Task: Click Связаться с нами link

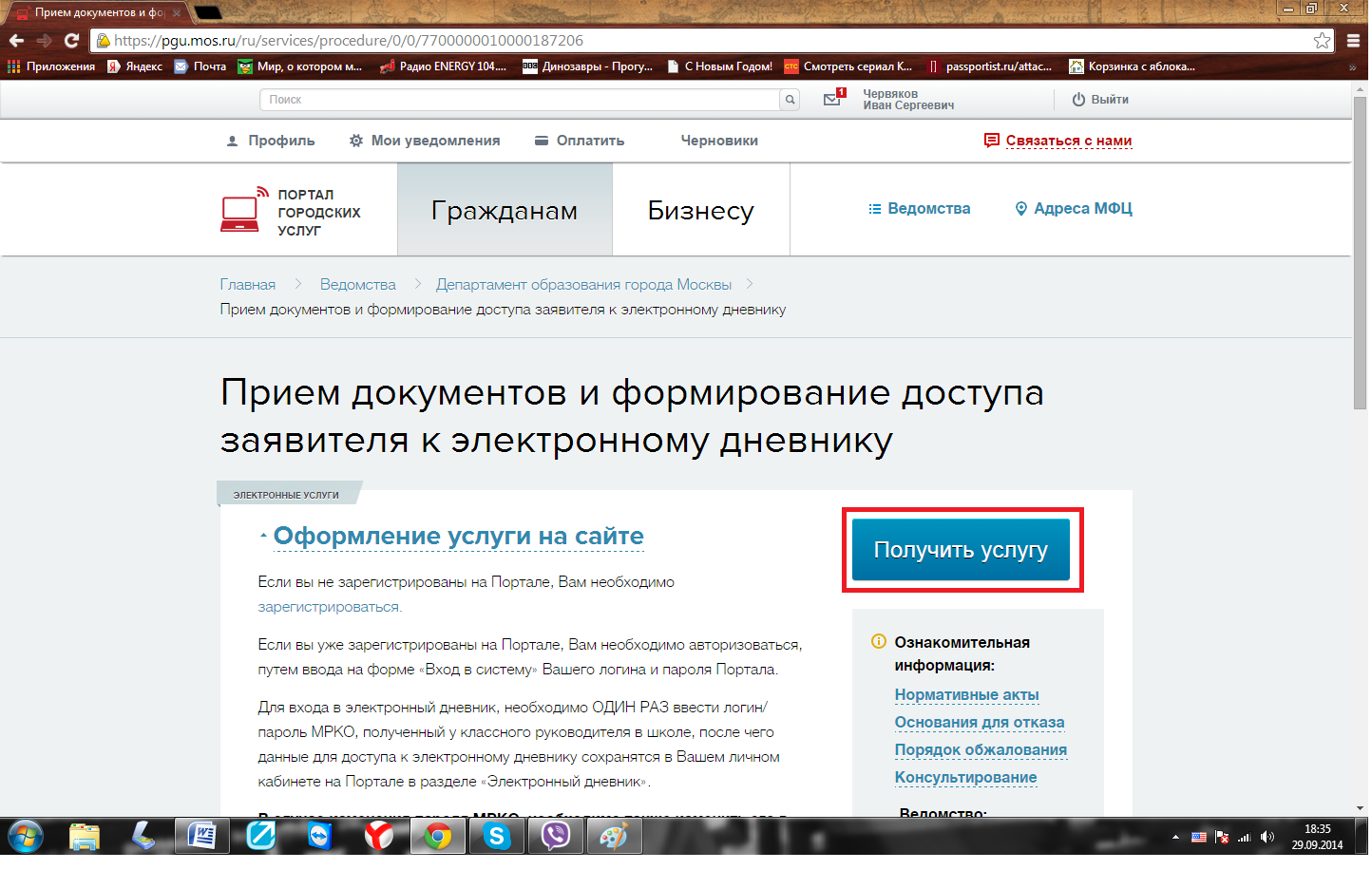Action: [x=1060, y=141]
